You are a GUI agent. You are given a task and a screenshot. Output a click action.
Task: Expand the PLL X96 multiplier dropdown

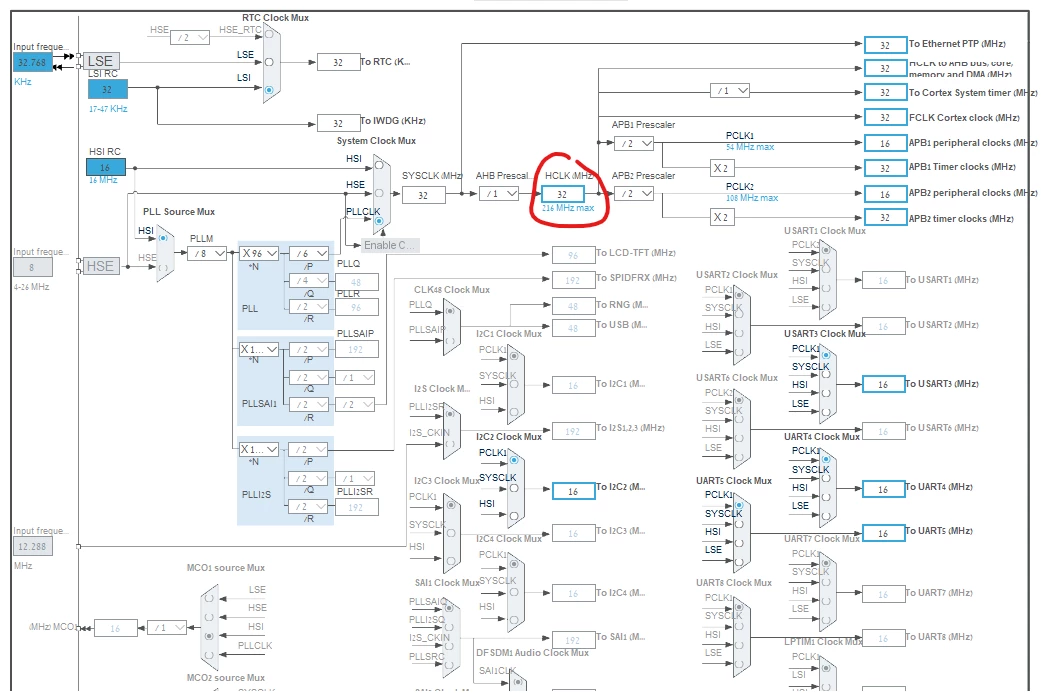[x=260, y=253]
